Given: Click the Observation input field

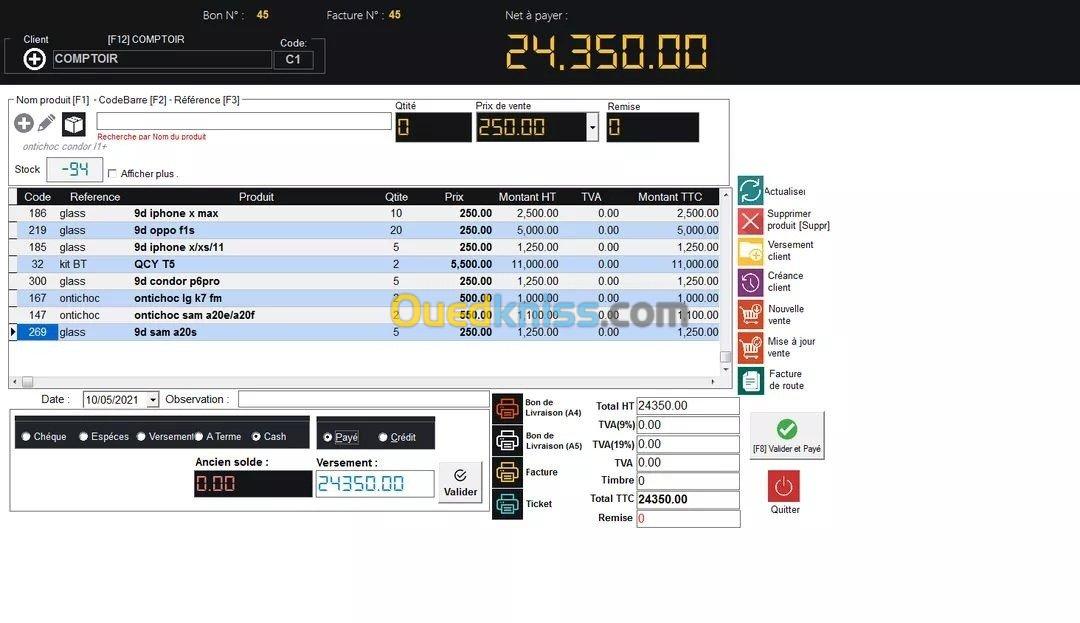Looking at the screenshot, I should pyautogui.click(x=364, y=399).
